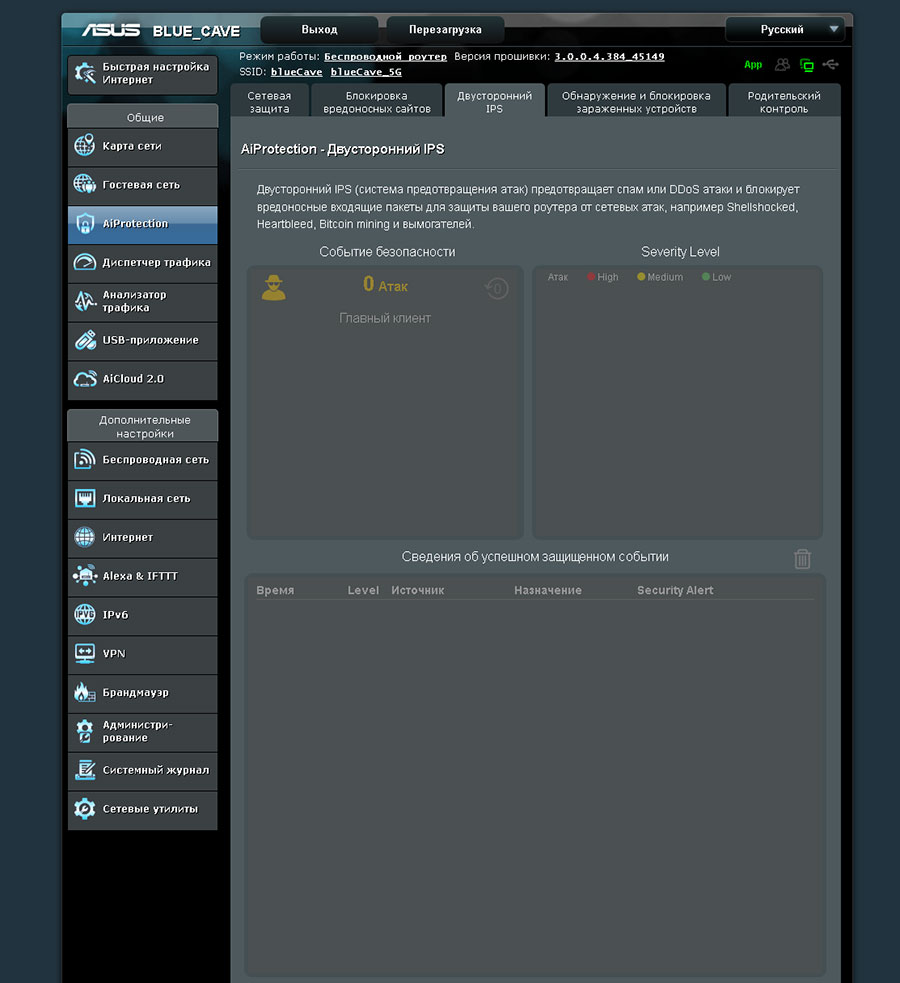Open Системный журнал page
Screen dimensions: 900x983
click(x=142, y=770)
